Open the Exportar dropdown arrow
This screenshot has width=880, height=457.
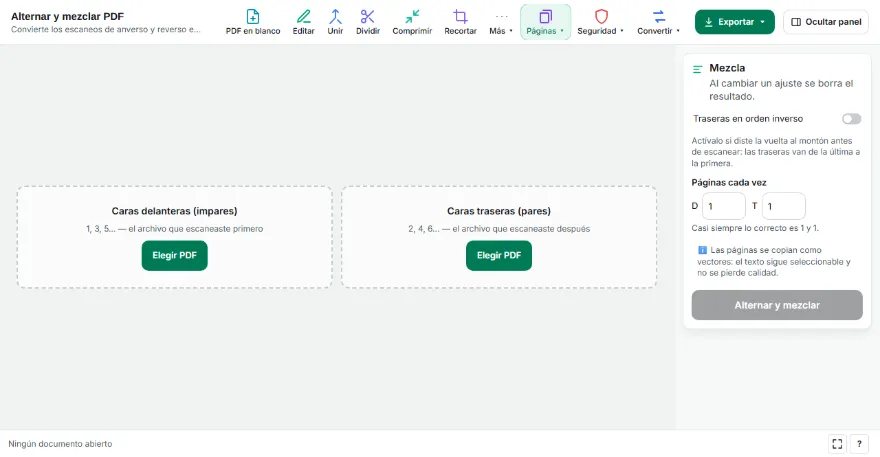click(763, 22)
